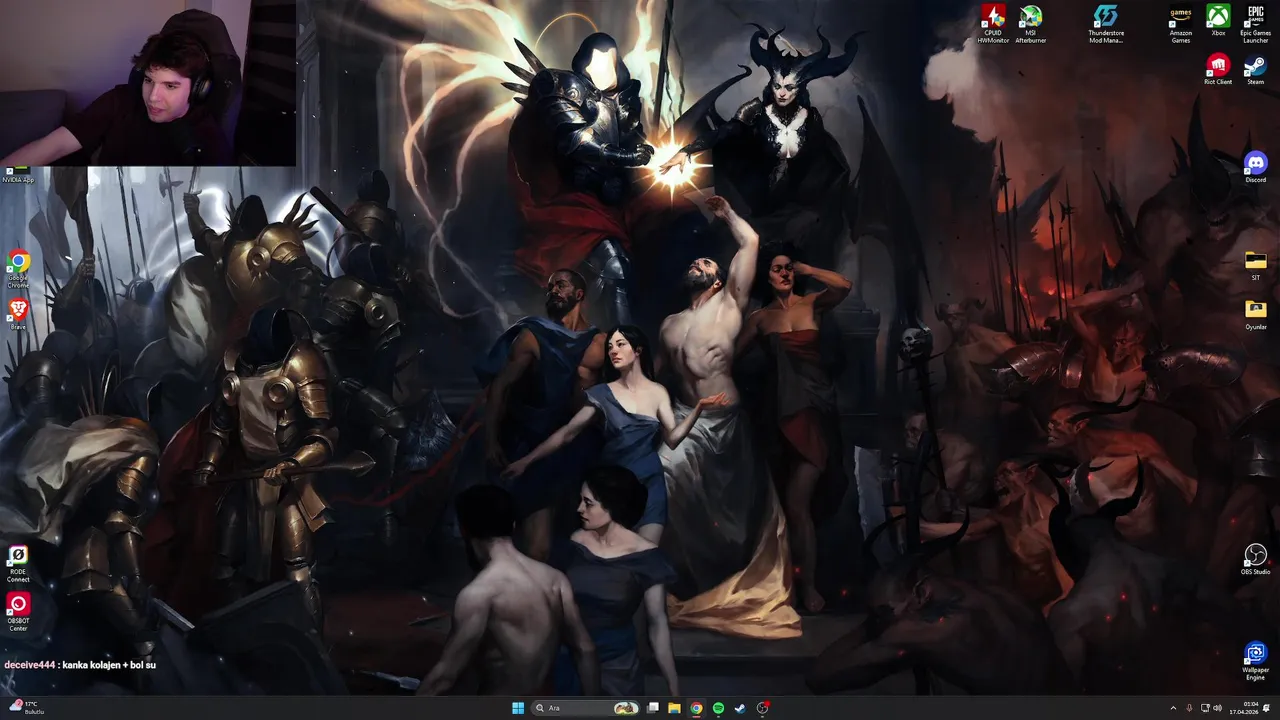The height and width of the screenshot is (720, 1280).
Task: Launch Epic Games Launcher shortcut
Action: [1255, 23]
